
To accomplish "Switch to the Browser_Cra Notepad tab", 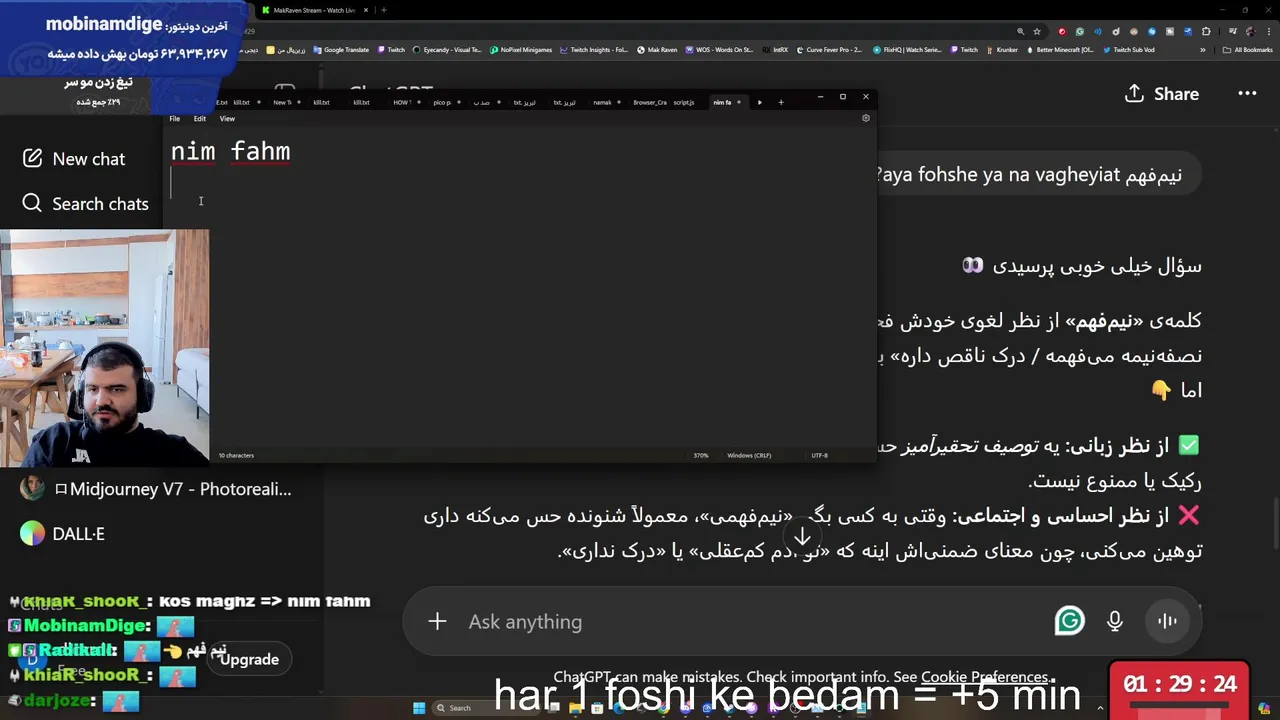I will point(650,102).
